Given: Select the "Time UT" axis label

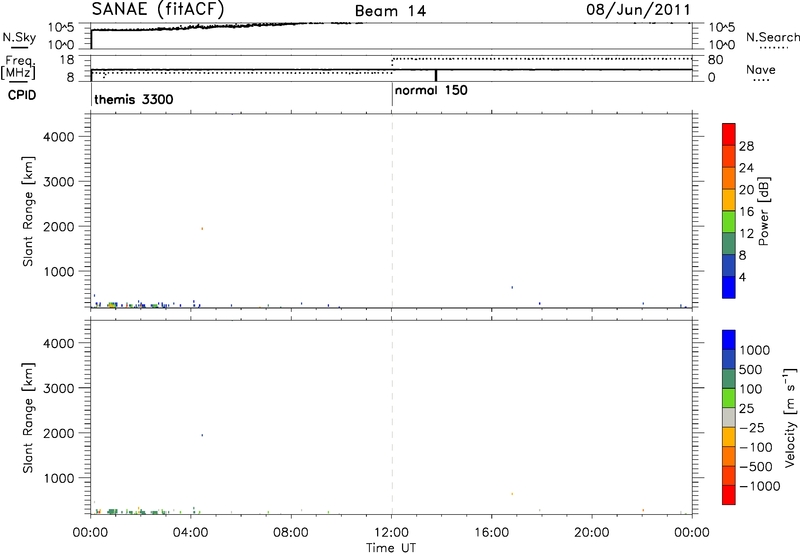Looking at the screenshot, I should [391, 548].
